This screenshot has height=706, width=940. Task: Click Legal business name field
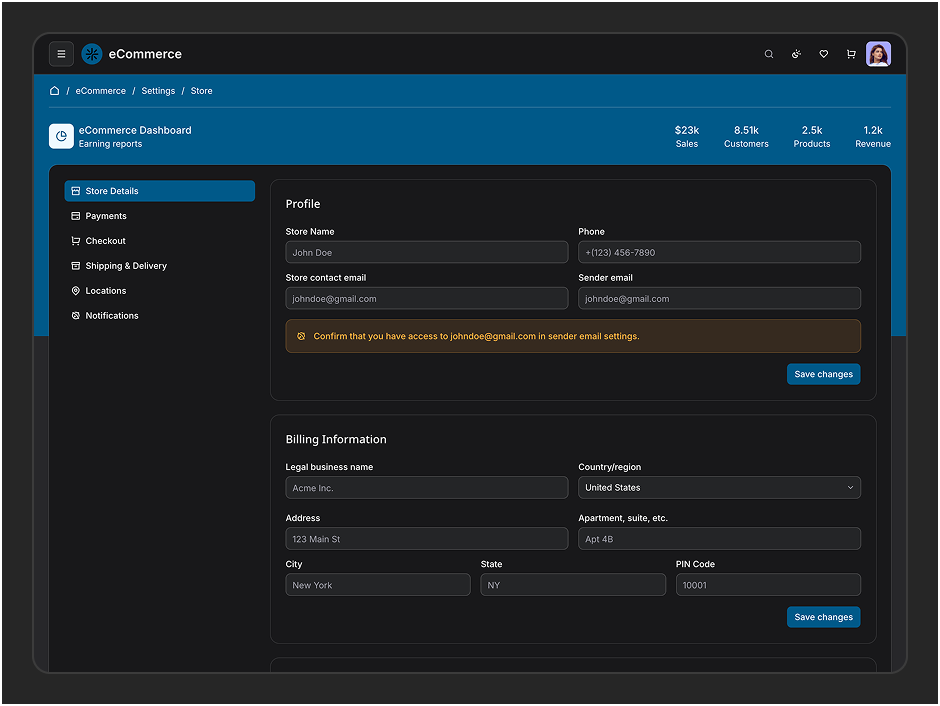click(x=427, y=488)
